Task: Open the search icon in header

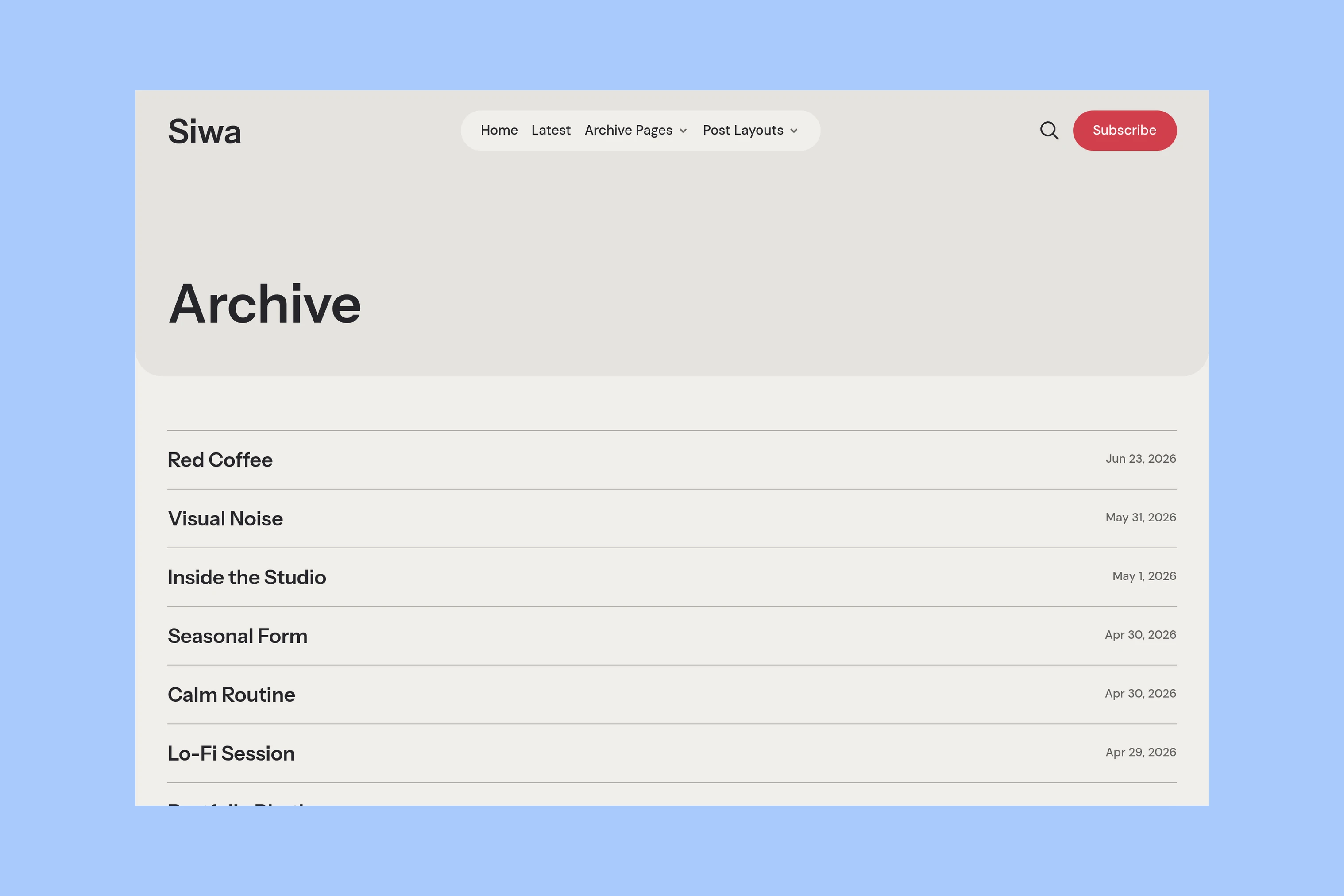Action: click(1049, 130)
